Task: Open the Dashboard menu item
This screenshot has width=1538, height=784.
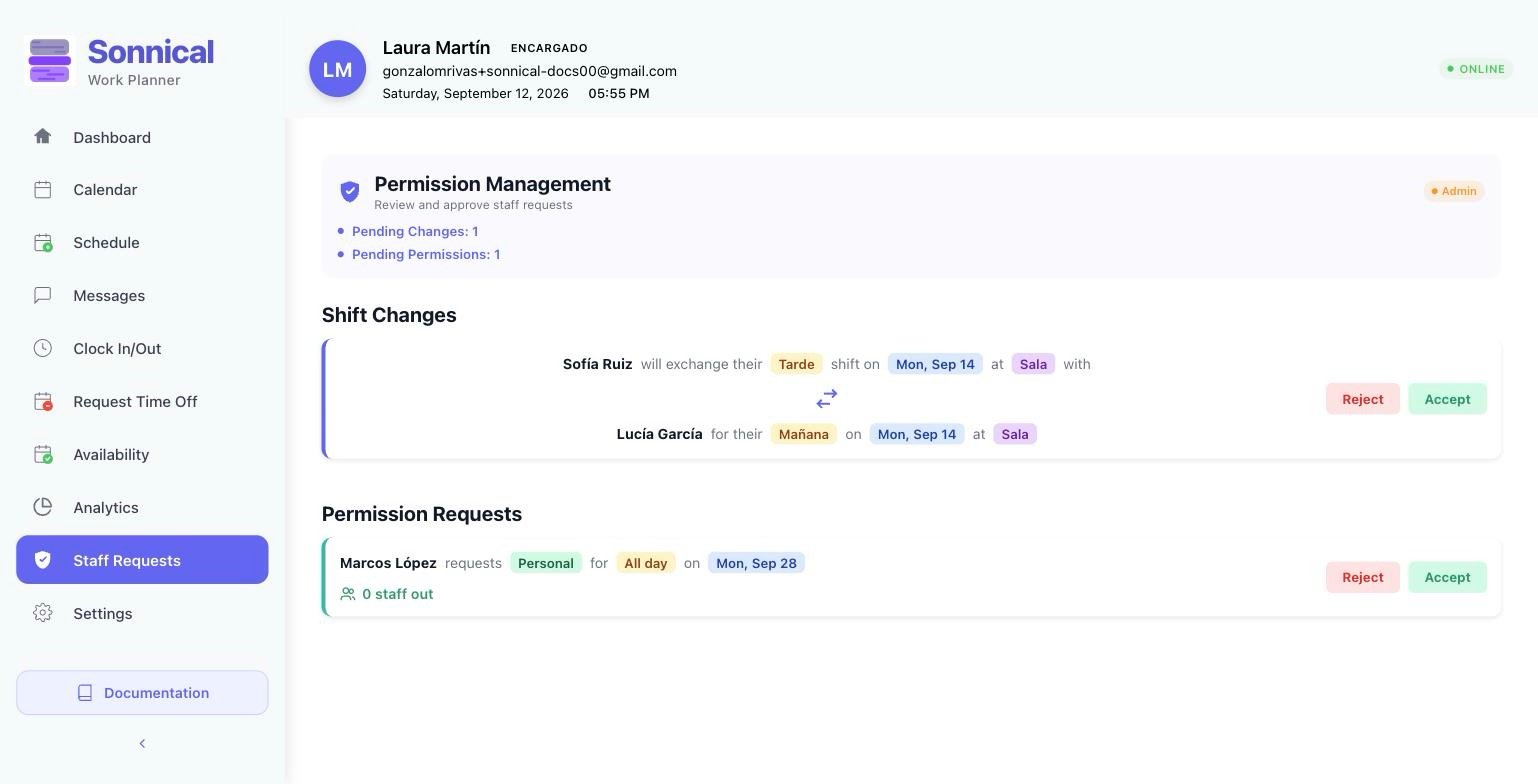Action: (142, 137)
